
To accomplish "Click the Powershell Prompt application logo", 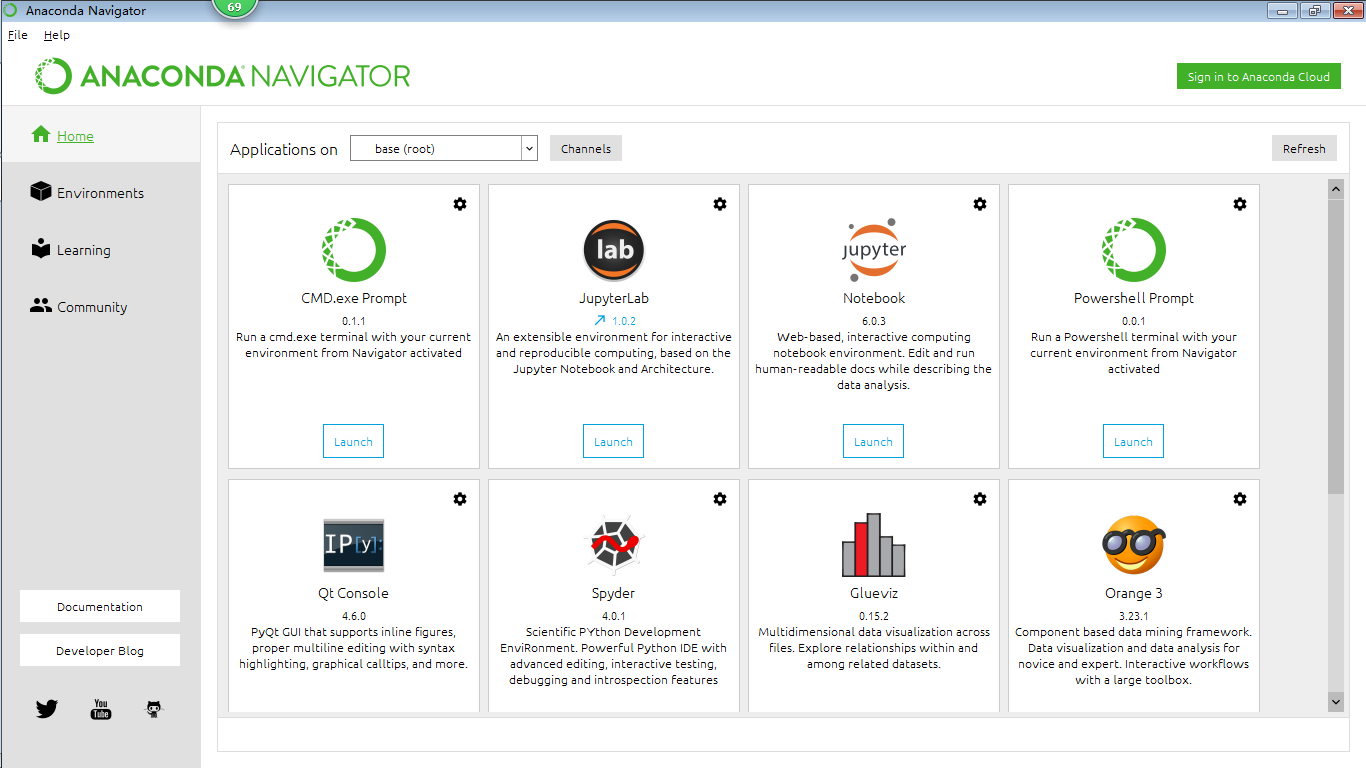I will pyautogui.click(x=1134, y=250).
